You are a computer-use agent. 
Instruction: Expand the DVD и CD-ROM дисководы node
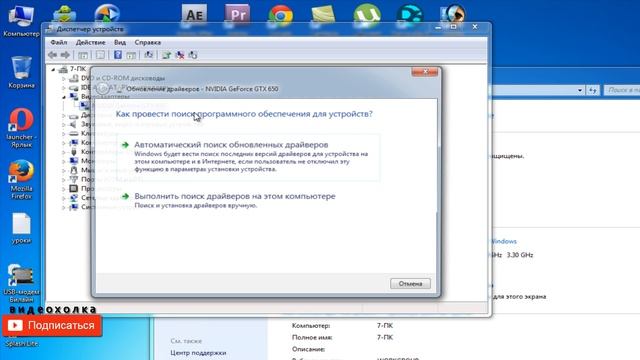(x=64, y=78)
